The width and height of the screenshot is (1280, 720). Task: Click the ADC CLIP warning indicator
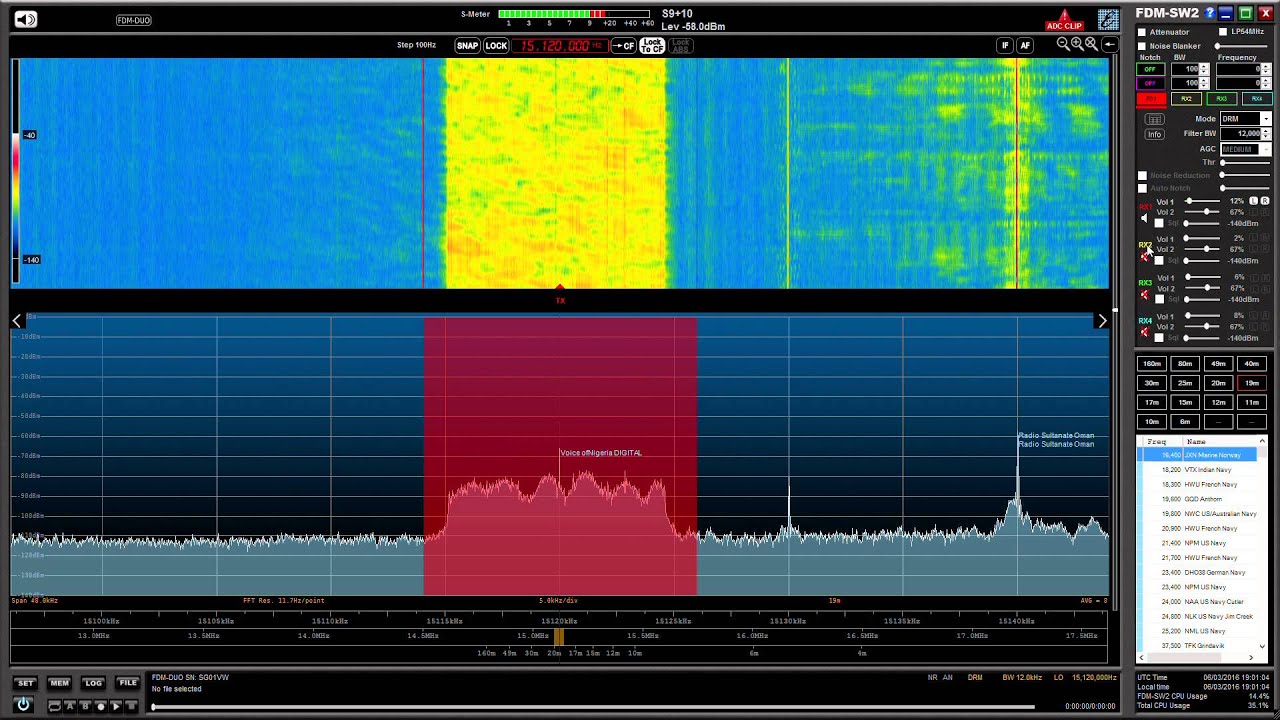click(x=1064, y=22)
